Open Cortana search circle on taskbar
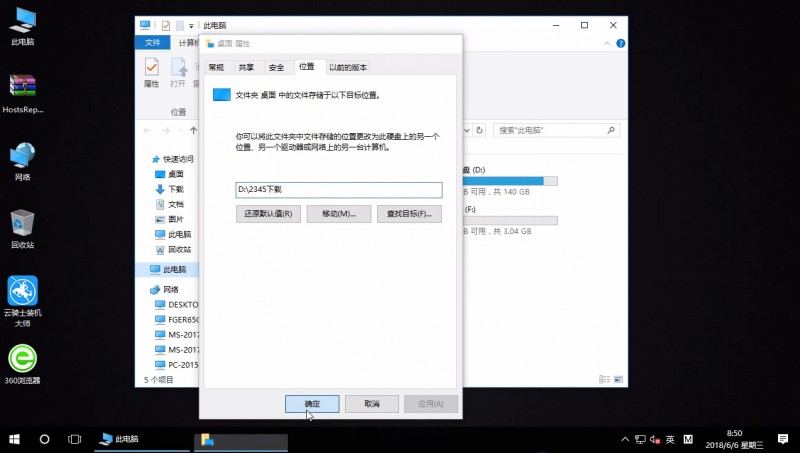Viewport: 800px width, 453px height. [x=44, y=439]
